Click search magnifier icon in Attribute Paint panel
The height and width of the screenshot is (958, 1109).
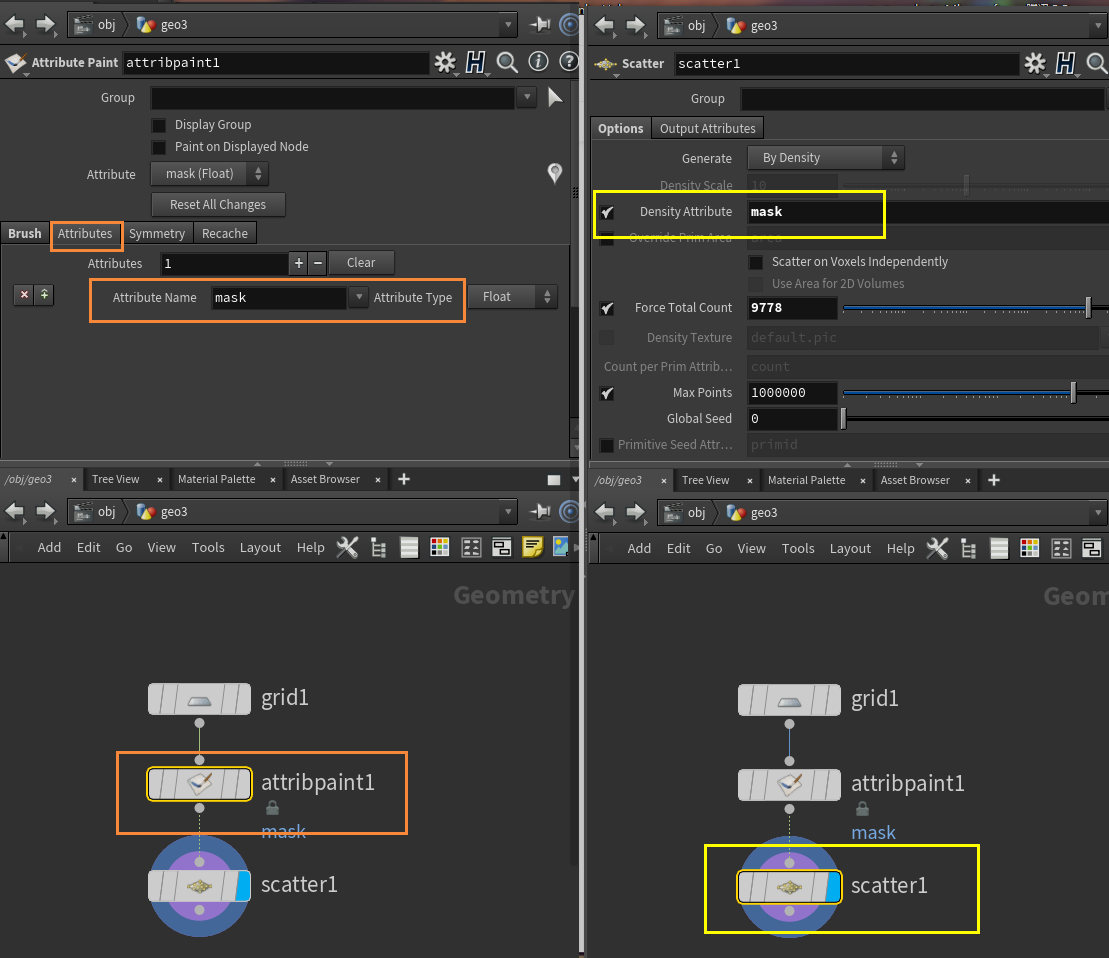coord(507,63)
